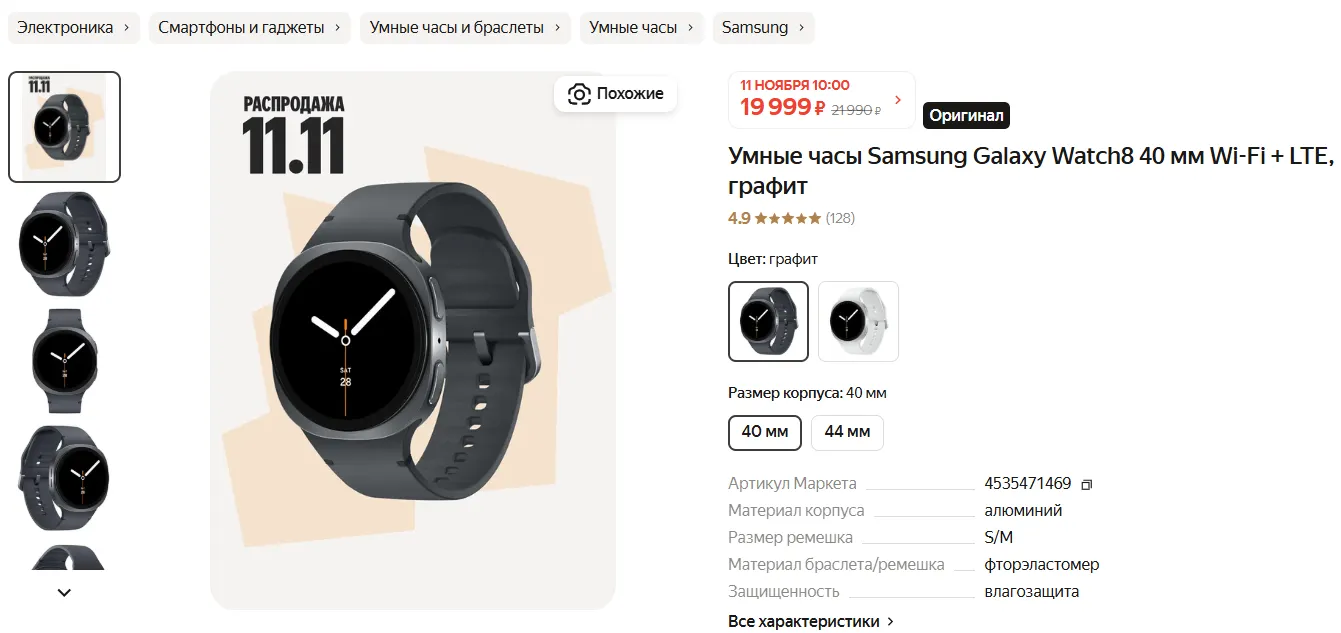Select the 40 мм case size

(x=765, y=433)
